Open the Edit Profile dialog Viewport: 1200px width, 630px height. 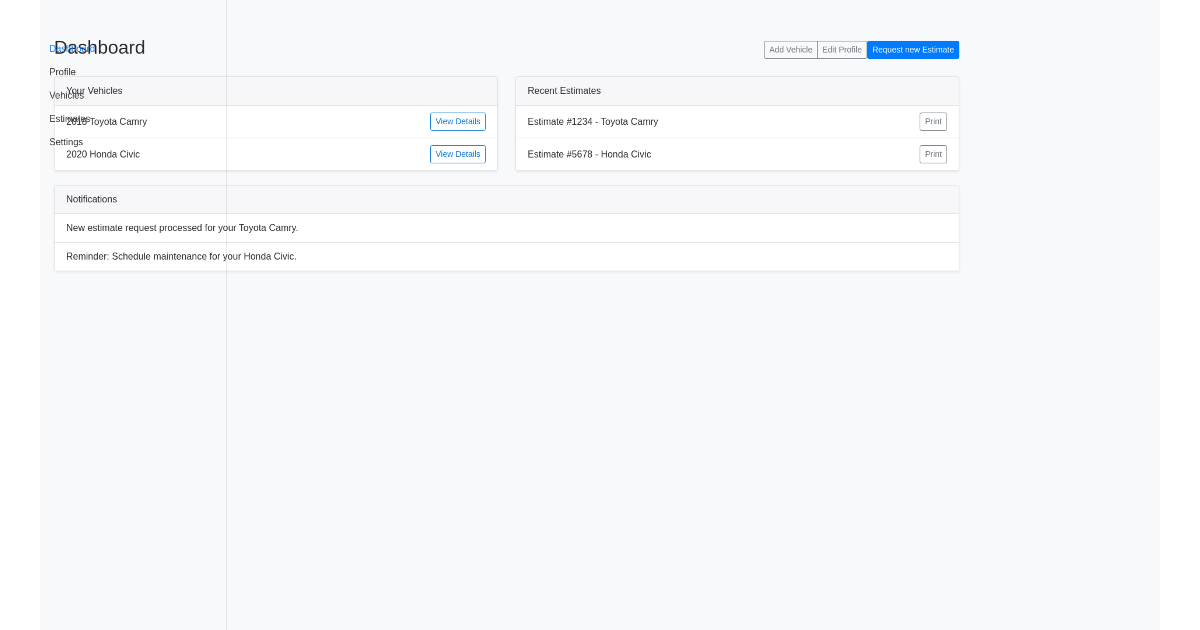[841, 49]
